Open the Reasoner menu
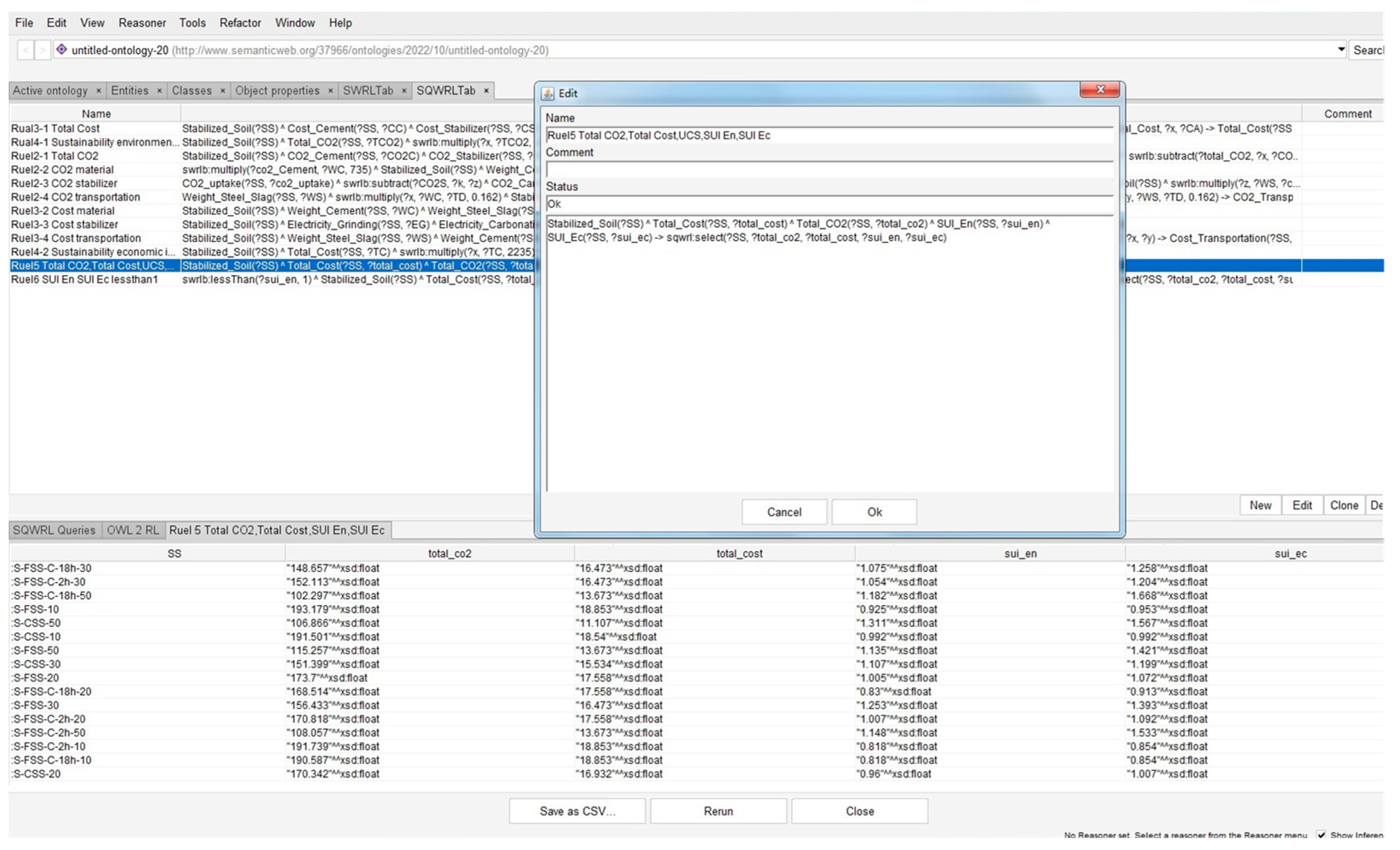The width and height of the screenshot is (1400, 850). [x=142, y=23]
